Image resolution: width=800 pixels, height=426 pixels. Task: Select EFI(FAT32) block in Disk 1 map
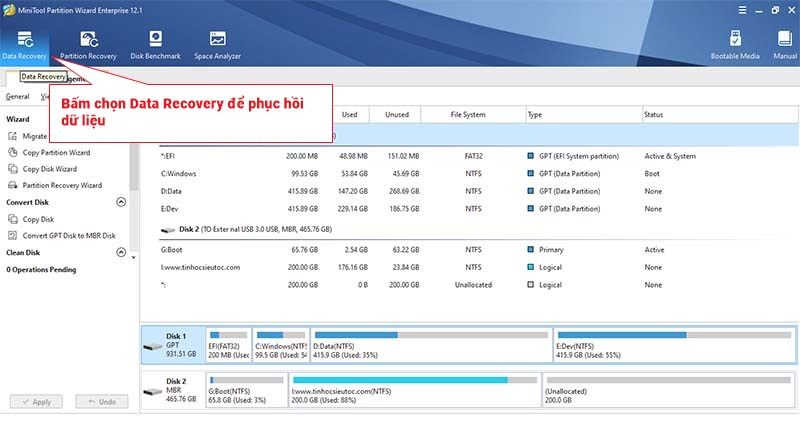[x=229, y=345]
